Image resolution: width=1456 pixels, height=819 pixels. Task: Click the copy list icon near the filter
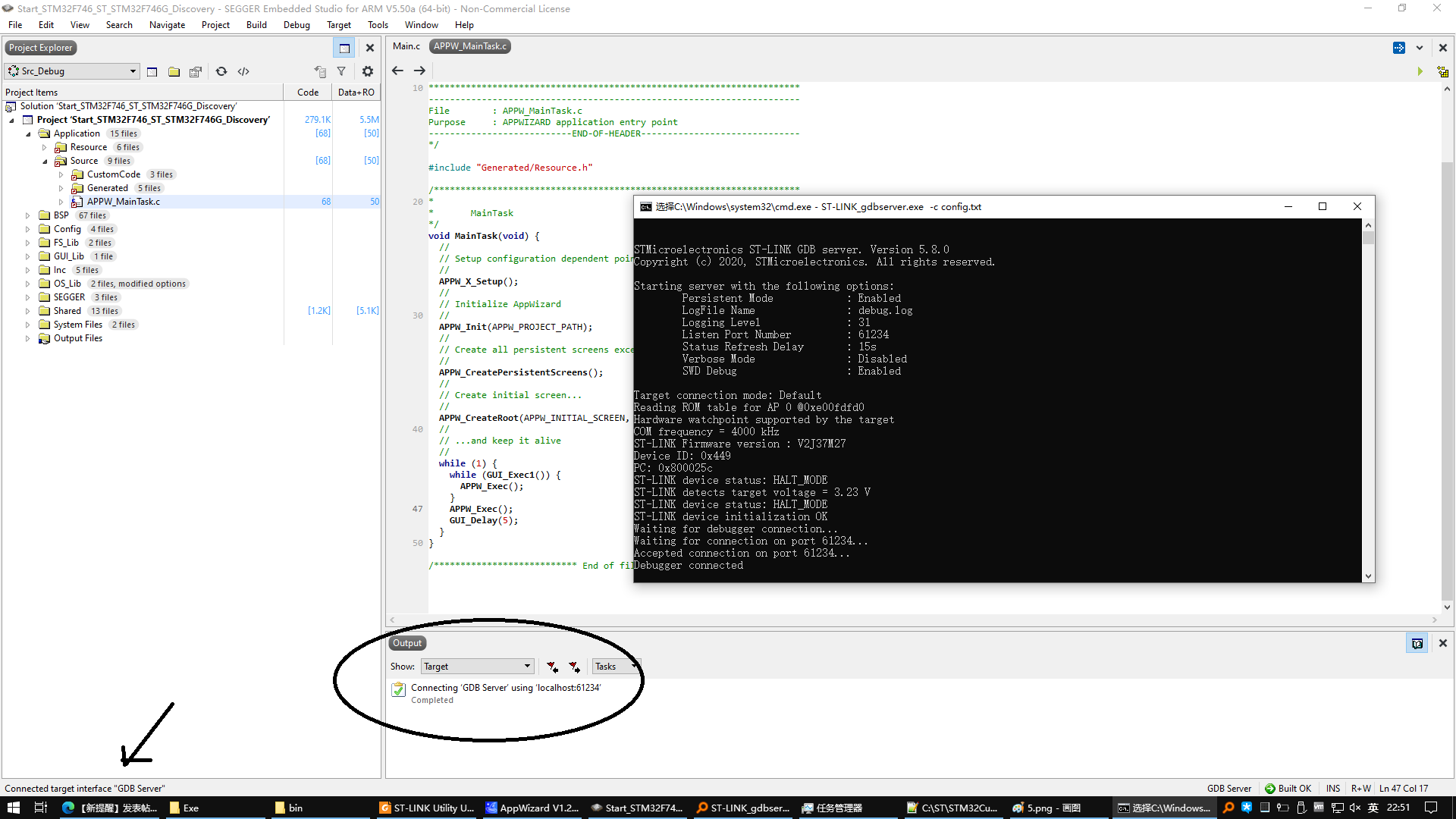click(x=320, y=71)
